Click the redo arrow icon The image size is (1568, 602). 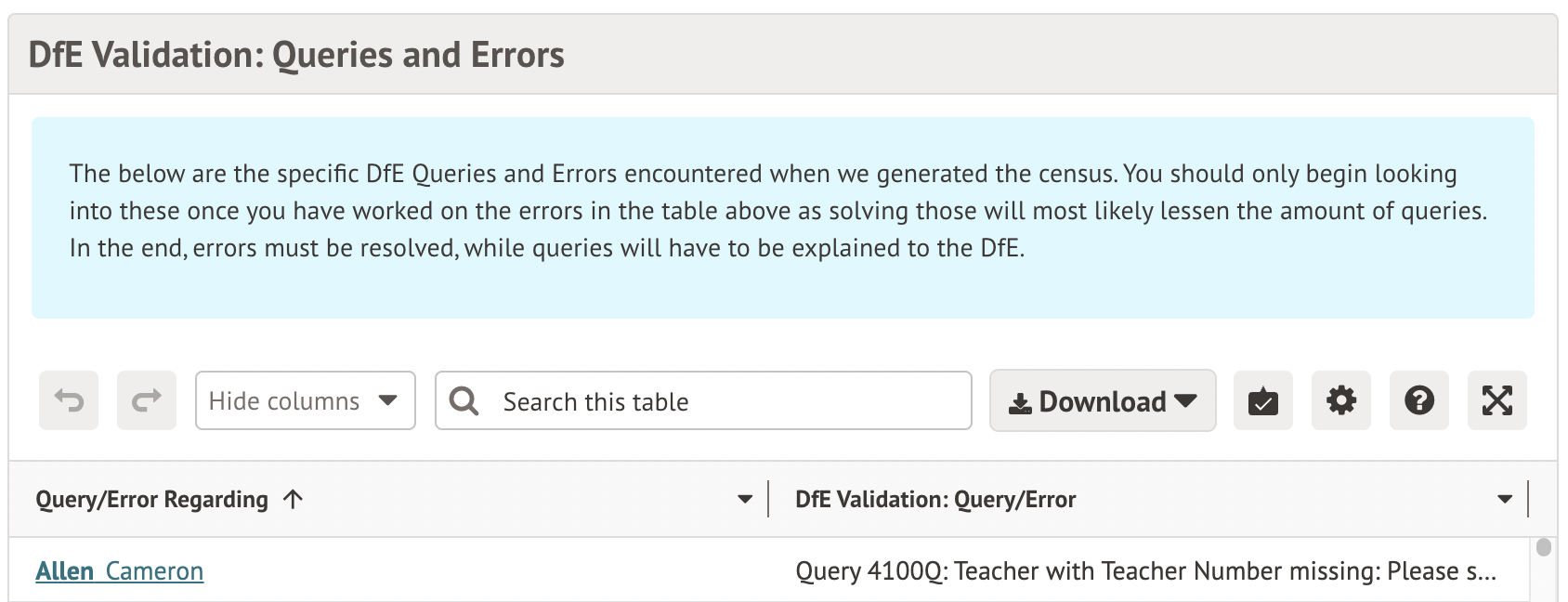coord(147,400)
